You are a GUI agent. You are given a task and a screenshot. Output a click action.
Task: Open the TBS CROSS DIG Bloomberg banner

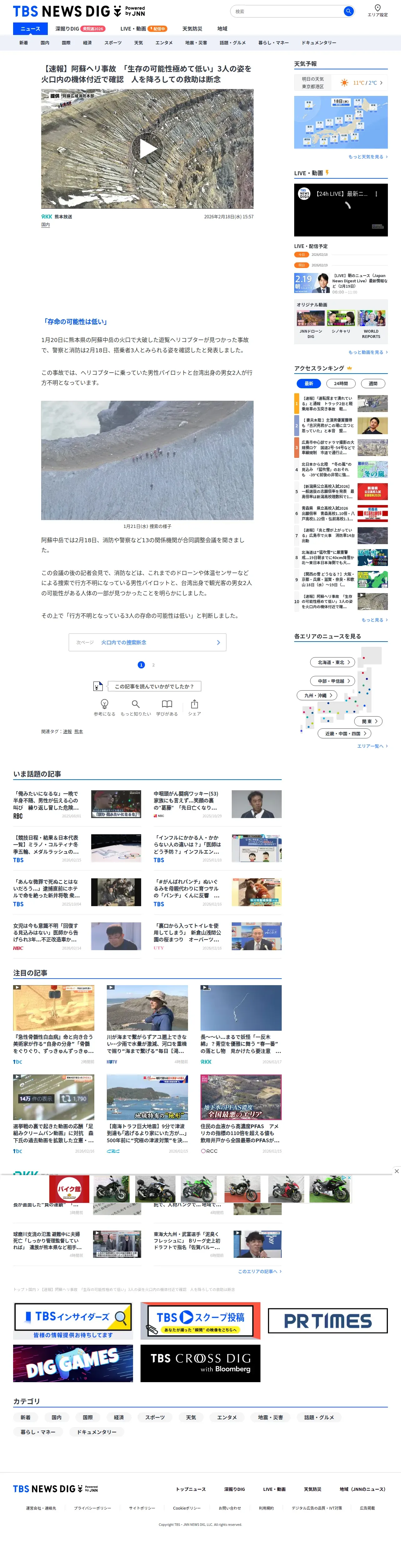(x=200, y=1363)
